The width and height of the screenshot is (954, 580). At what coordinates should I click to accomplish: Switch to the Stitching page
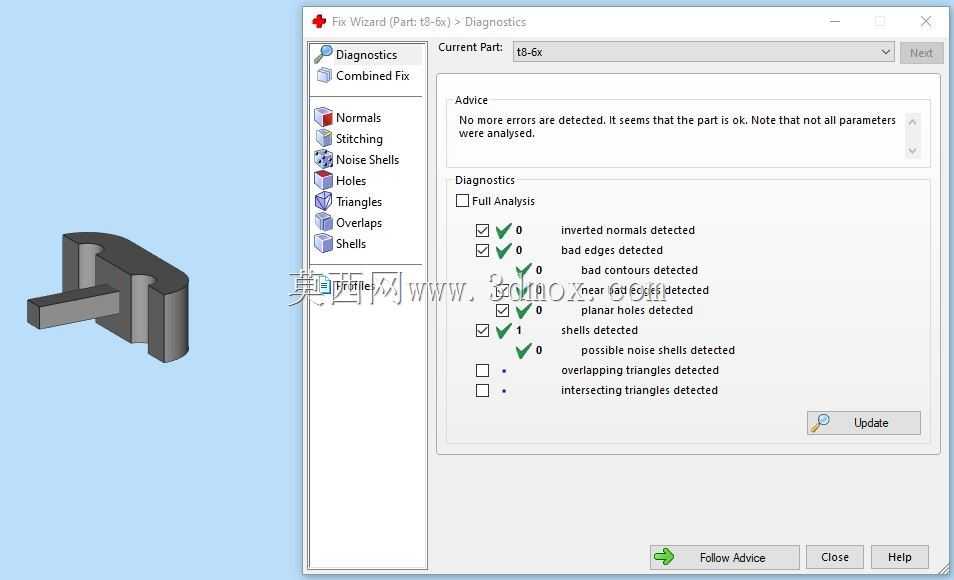coord(359,139)
